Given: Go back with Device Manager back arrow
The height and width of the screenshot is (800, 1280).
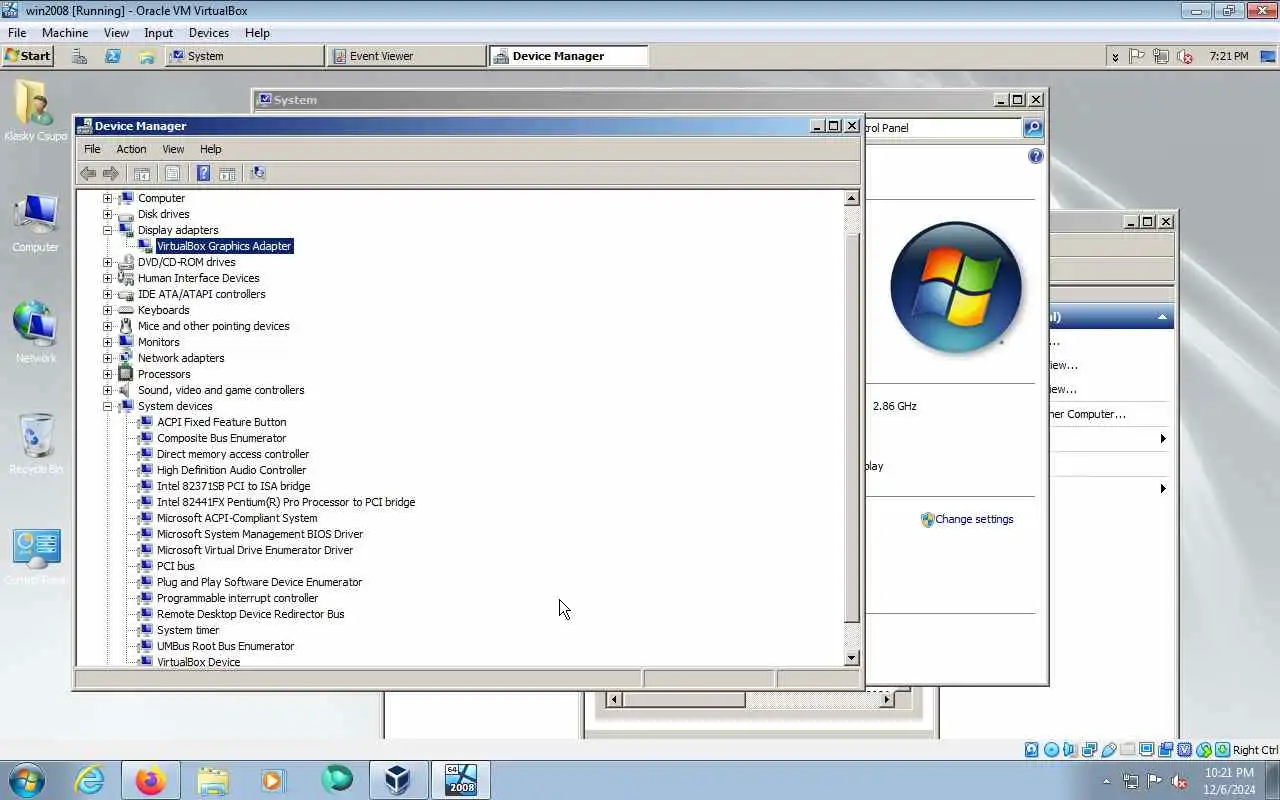Looking at the screenshot, I should [88, 173].
